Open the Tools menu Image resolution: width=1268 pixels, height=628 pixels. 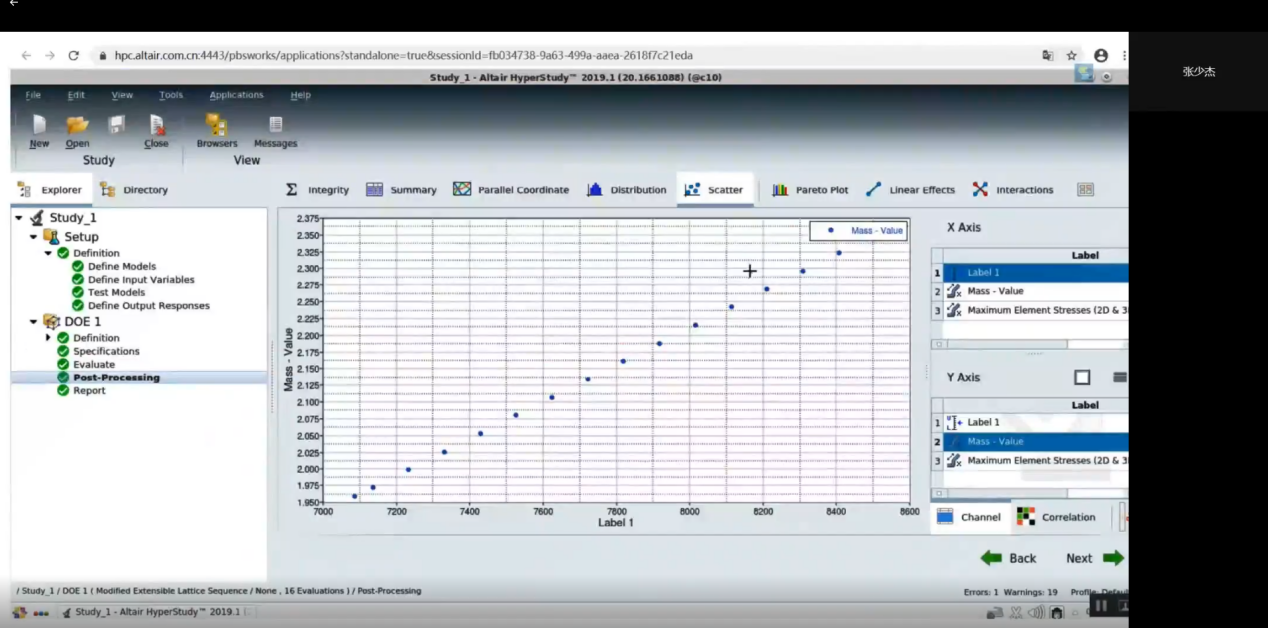tap(171, 95)
